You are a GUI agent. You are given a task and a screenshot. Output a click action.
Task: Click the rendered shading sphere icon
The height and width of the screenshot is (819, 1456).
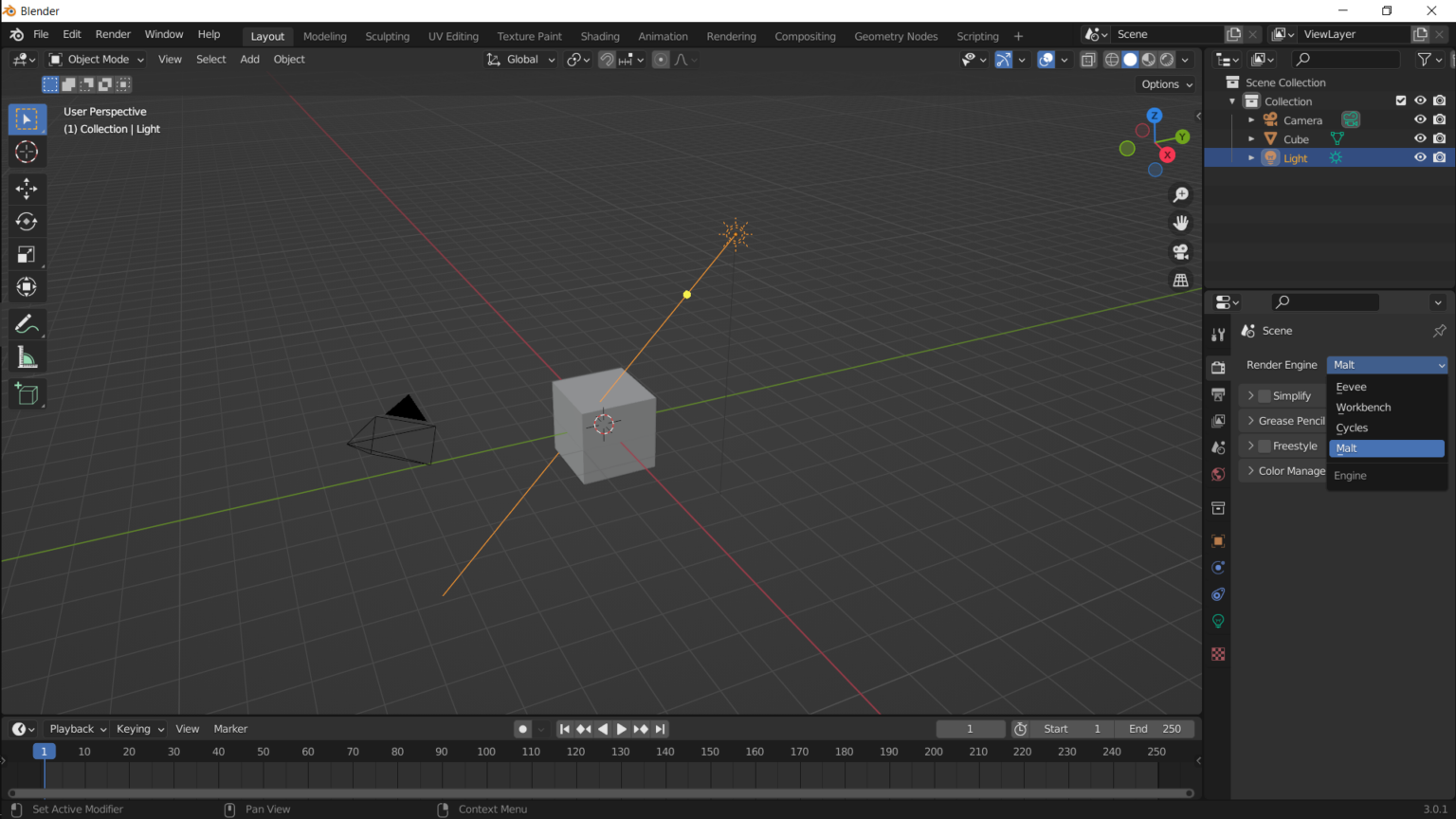1167,59
